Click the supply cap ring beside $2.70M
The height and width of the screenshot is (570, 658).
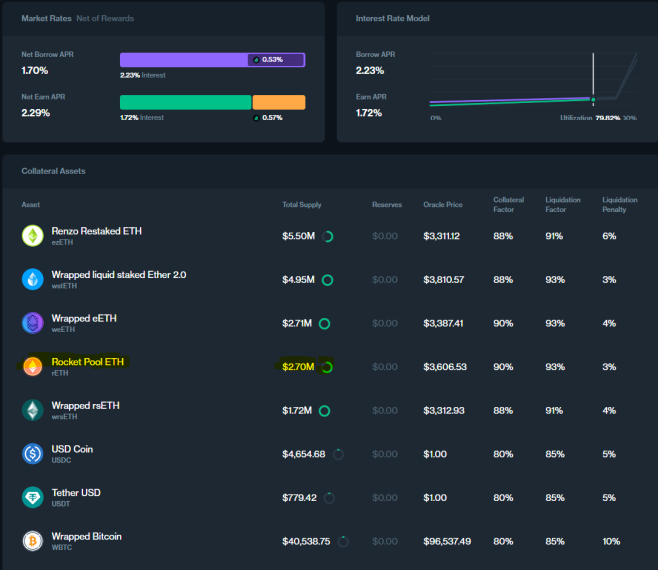(x=327, y=367)
